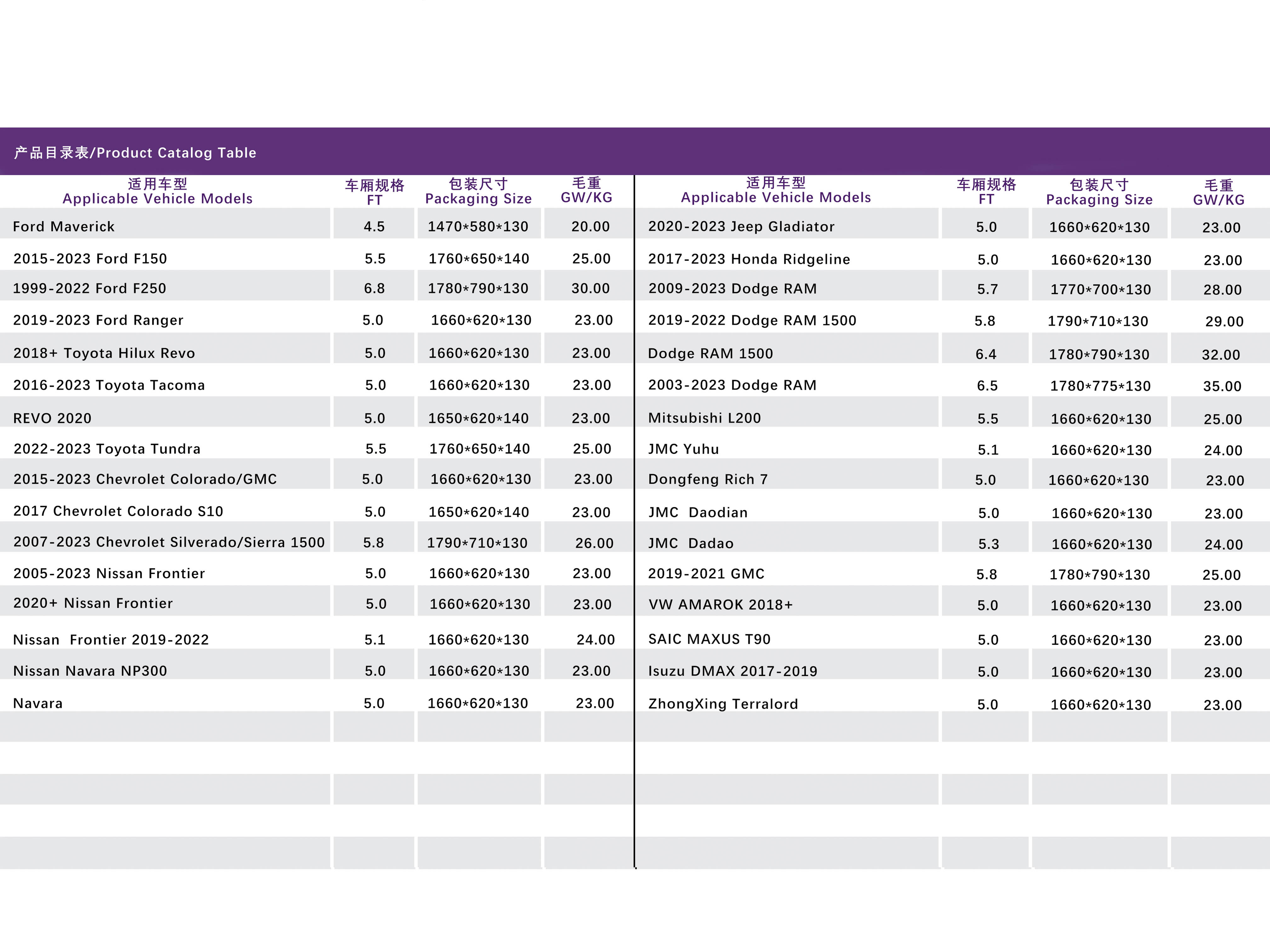Viewport: 1270px width, 952px height.
Task: Select the Ford Maverick row label
Action: click(64, 227)
